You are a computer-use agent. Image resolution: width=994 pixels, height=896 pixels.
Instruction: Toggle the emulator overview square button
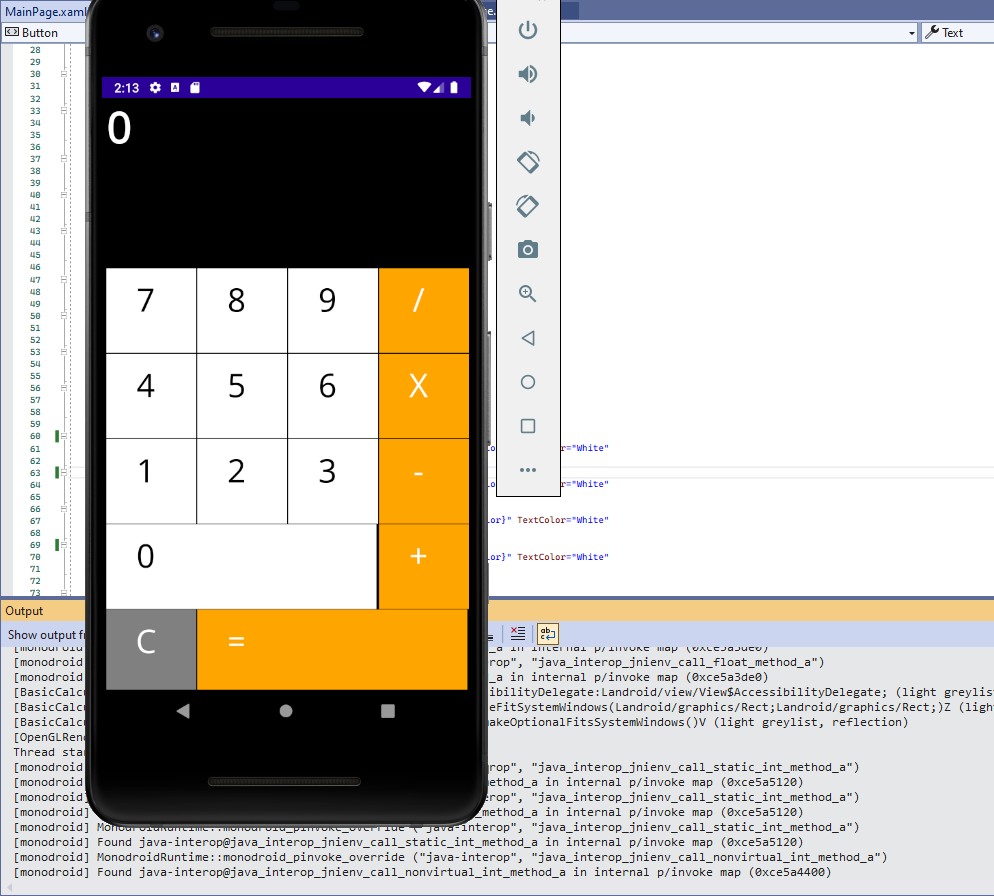(x=528, y=426)
